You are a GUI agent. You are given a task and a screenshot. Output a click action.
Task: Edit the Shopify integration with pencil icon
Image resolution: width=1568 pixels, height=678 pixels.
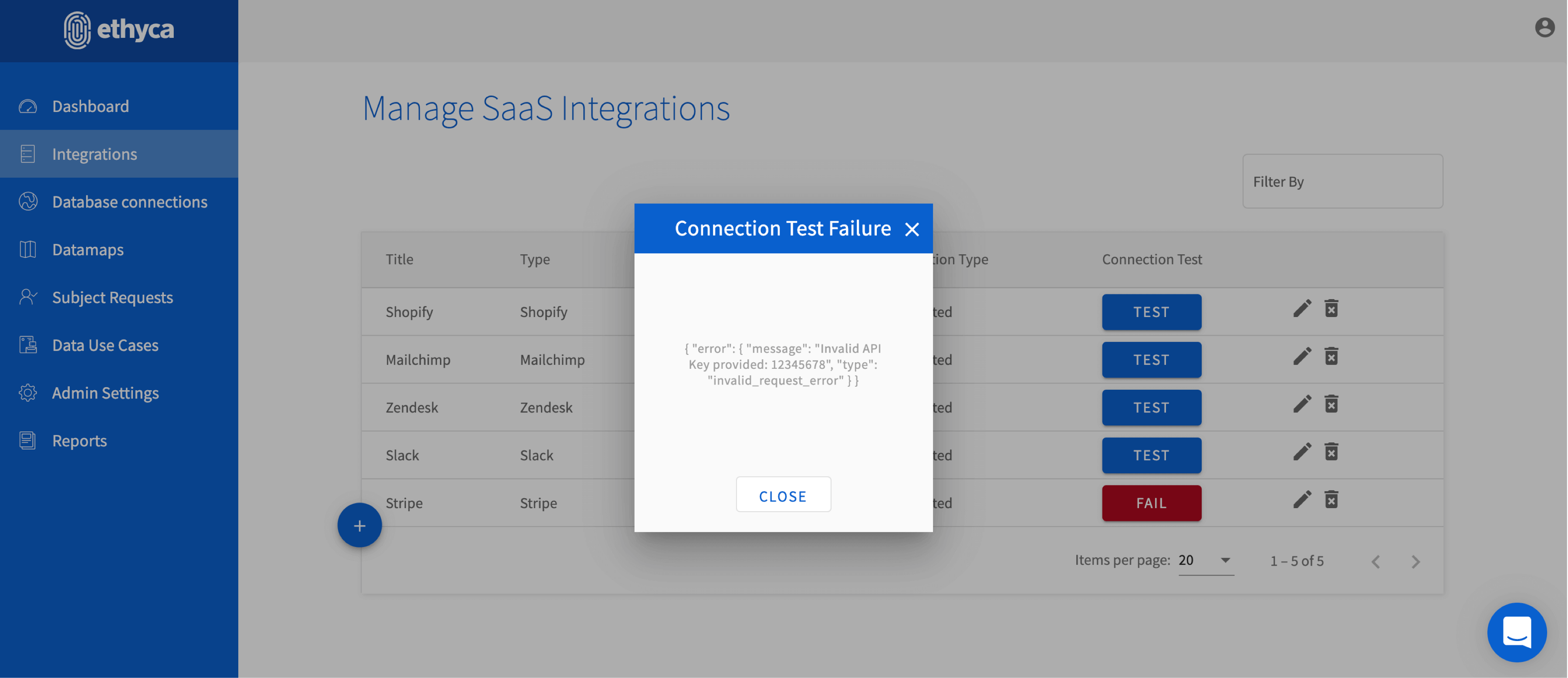point(1301,309)
